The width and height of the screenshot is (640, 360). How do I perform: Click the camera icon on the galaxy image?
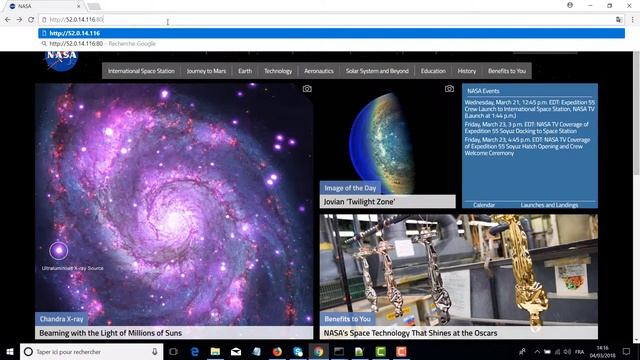click(307, 89)
